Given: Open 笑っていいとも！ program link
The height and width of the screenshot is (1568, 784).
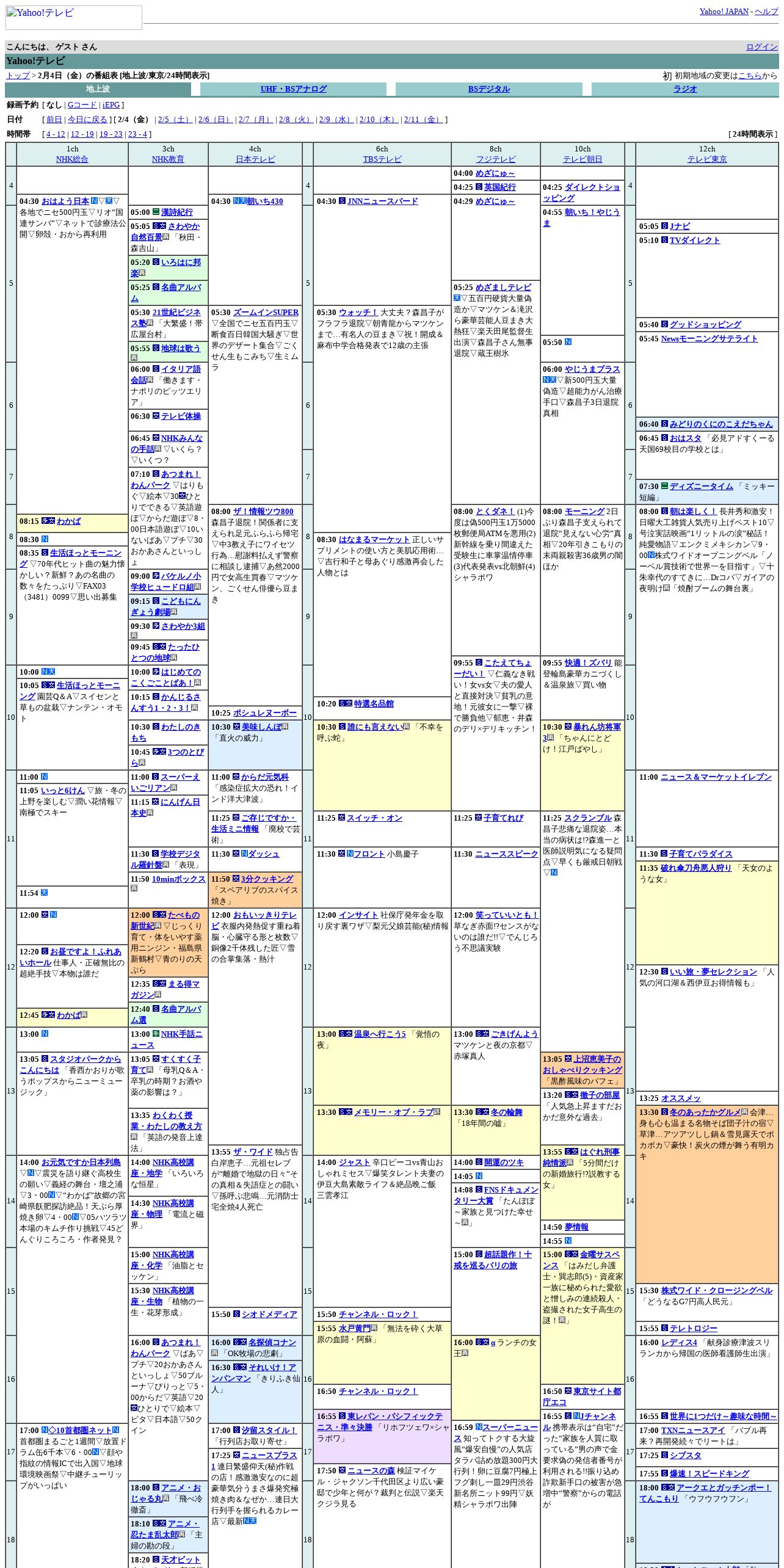Looking at the screenshot, I should click(507, 915).
